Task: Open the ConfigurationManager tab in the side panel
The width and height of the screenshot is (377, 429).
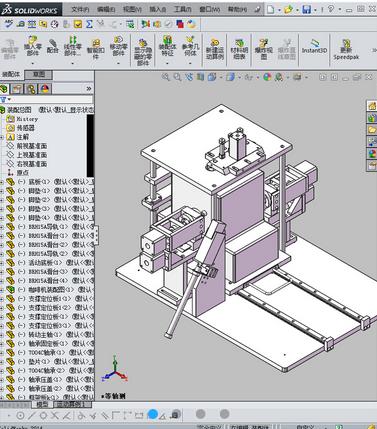Action: point(31,89)
